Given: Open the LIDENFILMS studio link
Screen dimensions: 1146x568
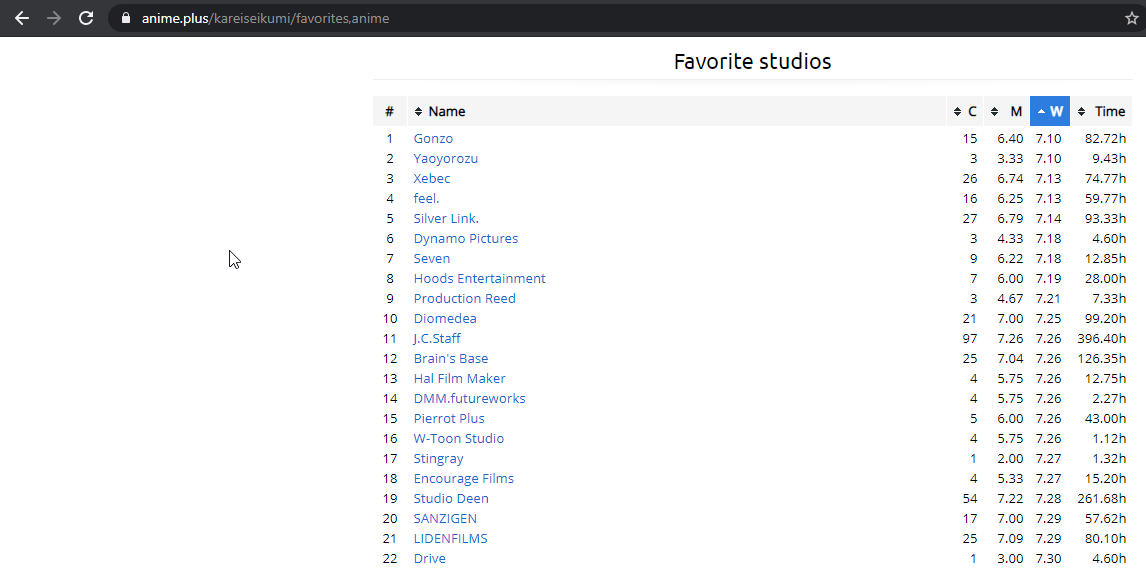Looking at the screenshot, I should click(x=450, y=539).
